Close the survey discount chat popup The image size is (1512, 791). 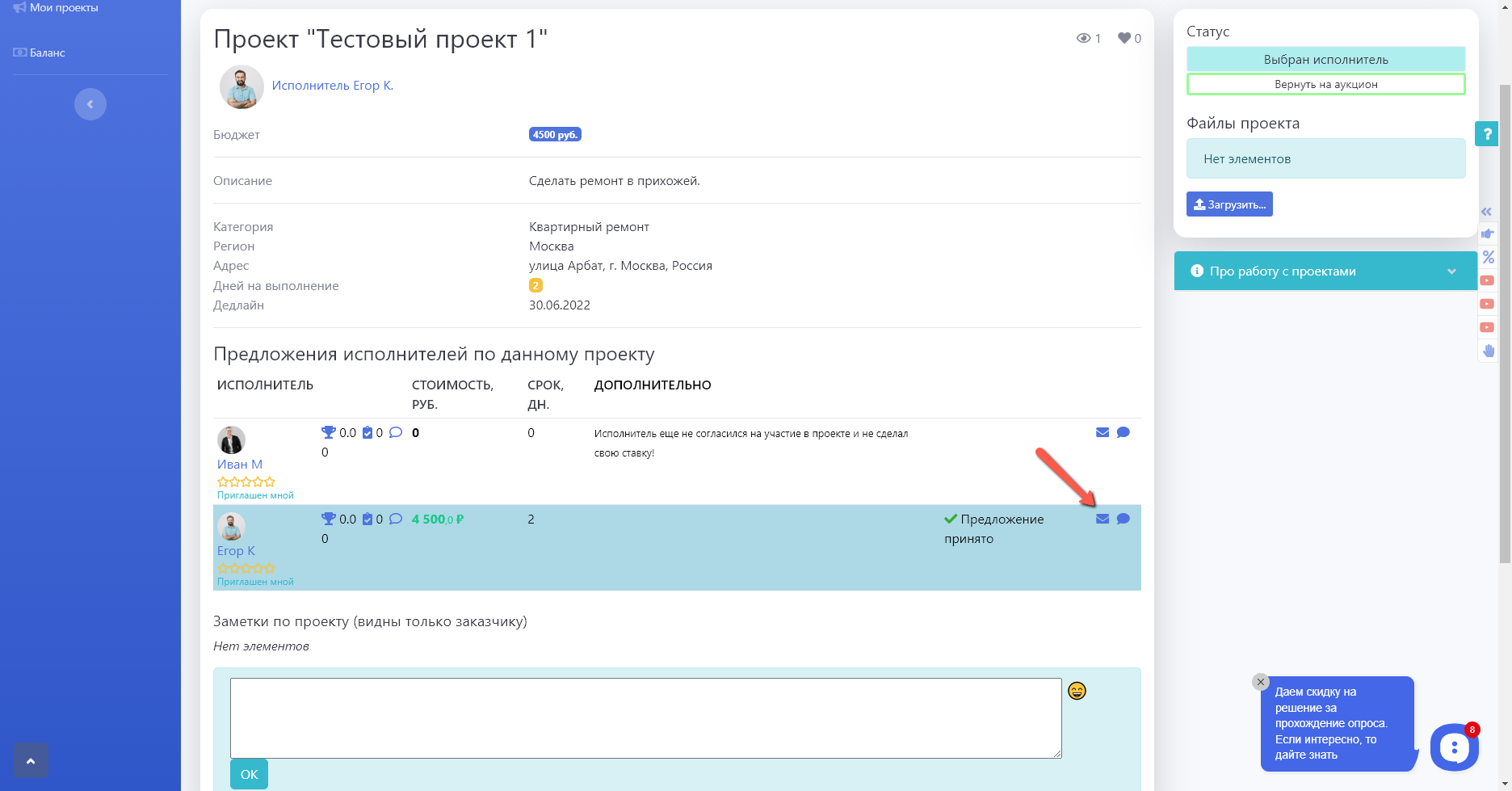click(x=1260, y=682)
